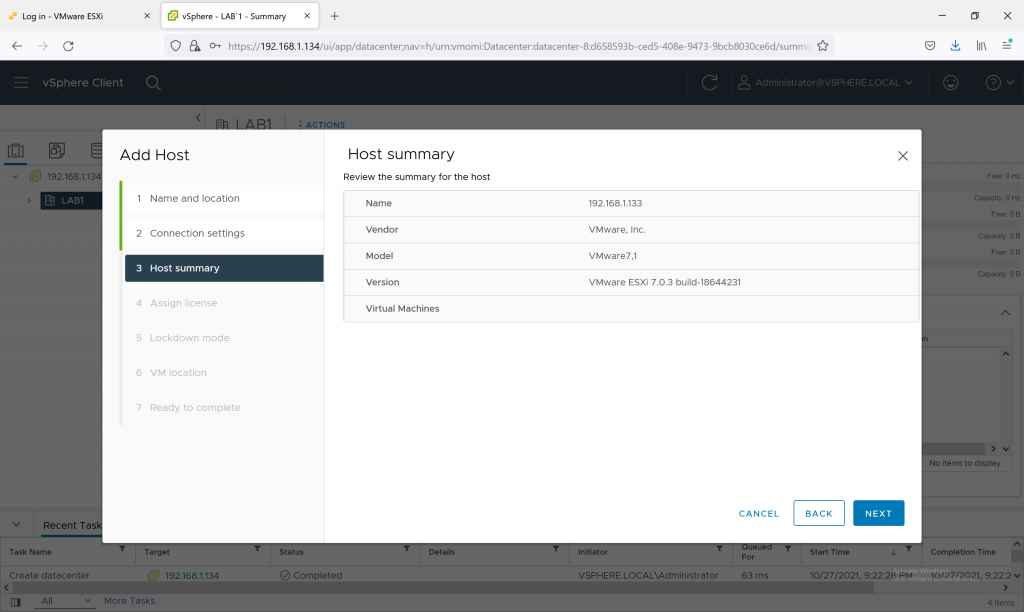1024x612 pixels.
Task: Filter the Start Time column
Action: [x=908, y=549]
